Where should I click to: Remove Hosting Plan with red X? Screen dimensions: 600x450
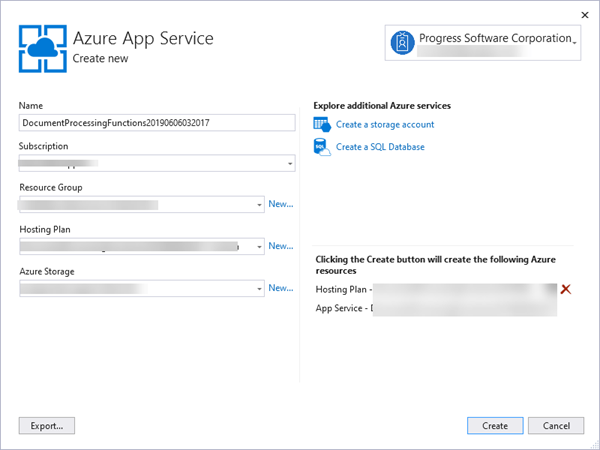coord(566,289)
